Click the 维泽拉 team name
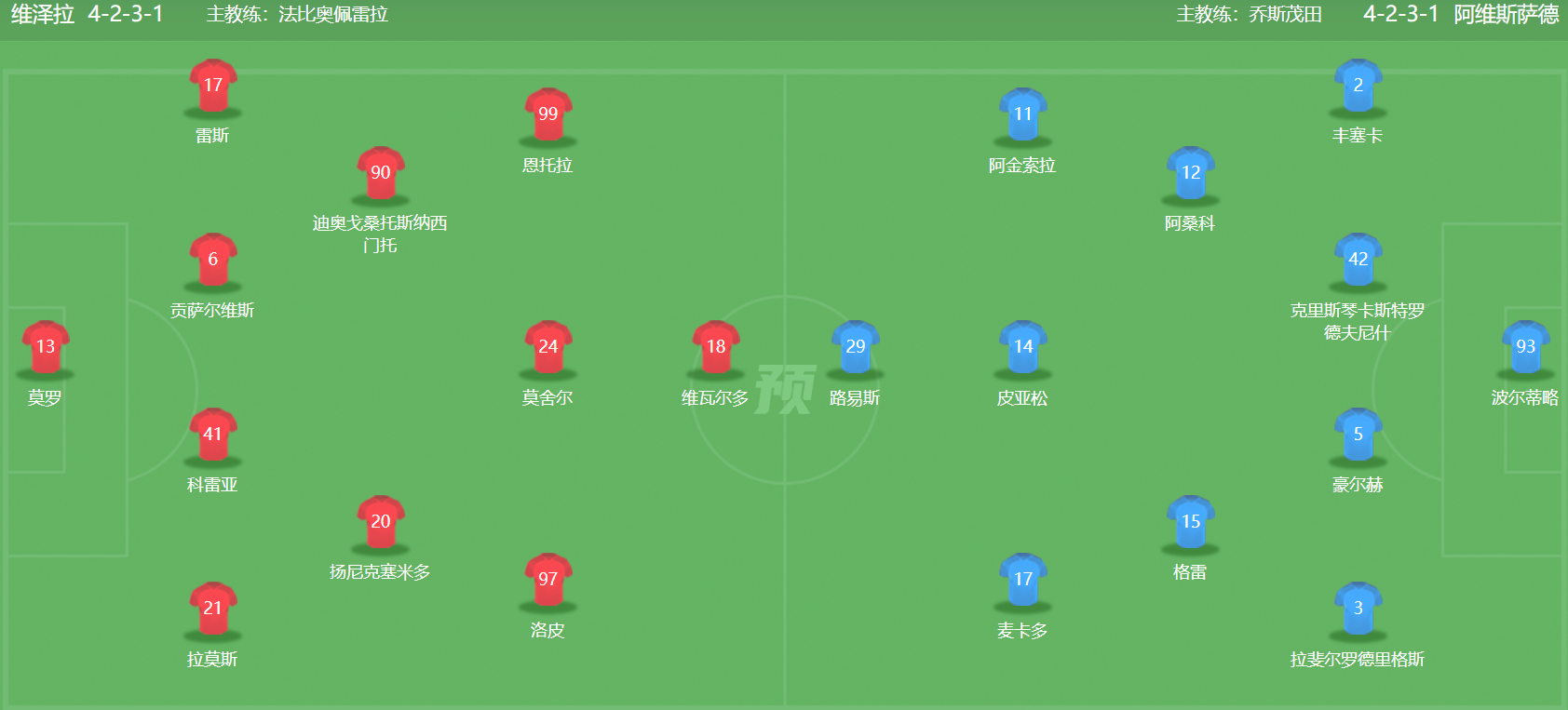1568x710 pixels. point(43,15)
